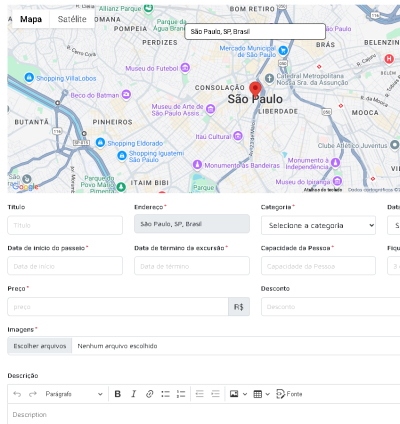
Task: Click the Capacidade da Pessoa field
Action: pyautogui.click(x=318, y=266)
